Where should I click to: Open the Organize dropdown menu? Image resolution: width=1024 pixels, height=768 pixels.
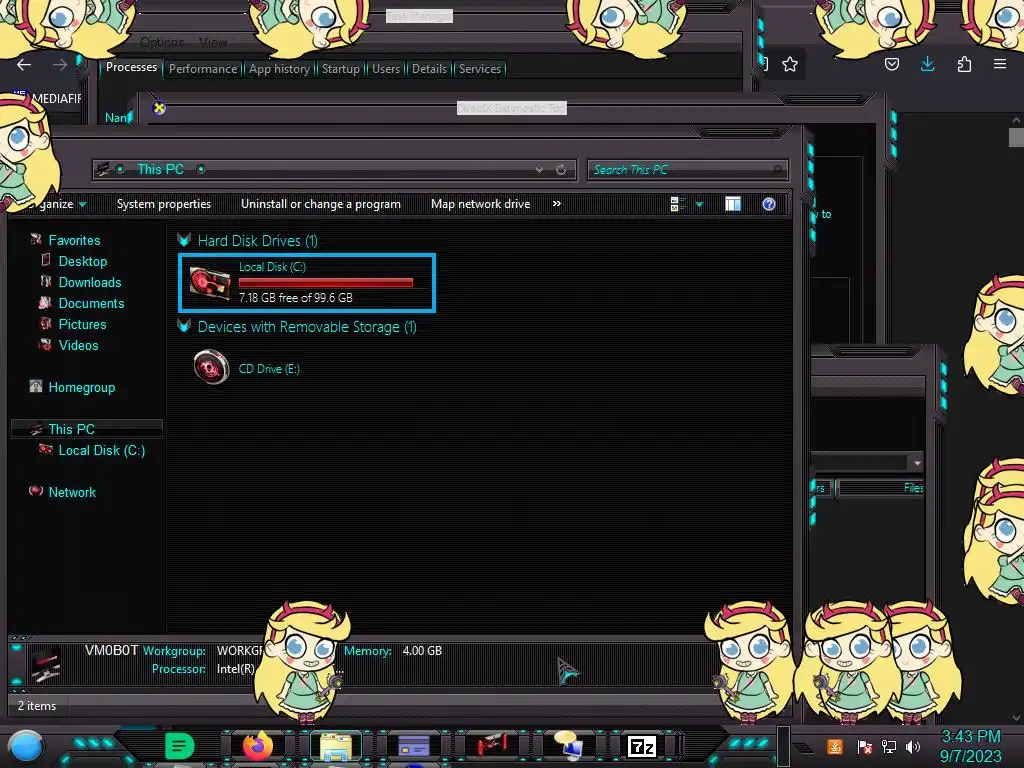click(55, 204)
